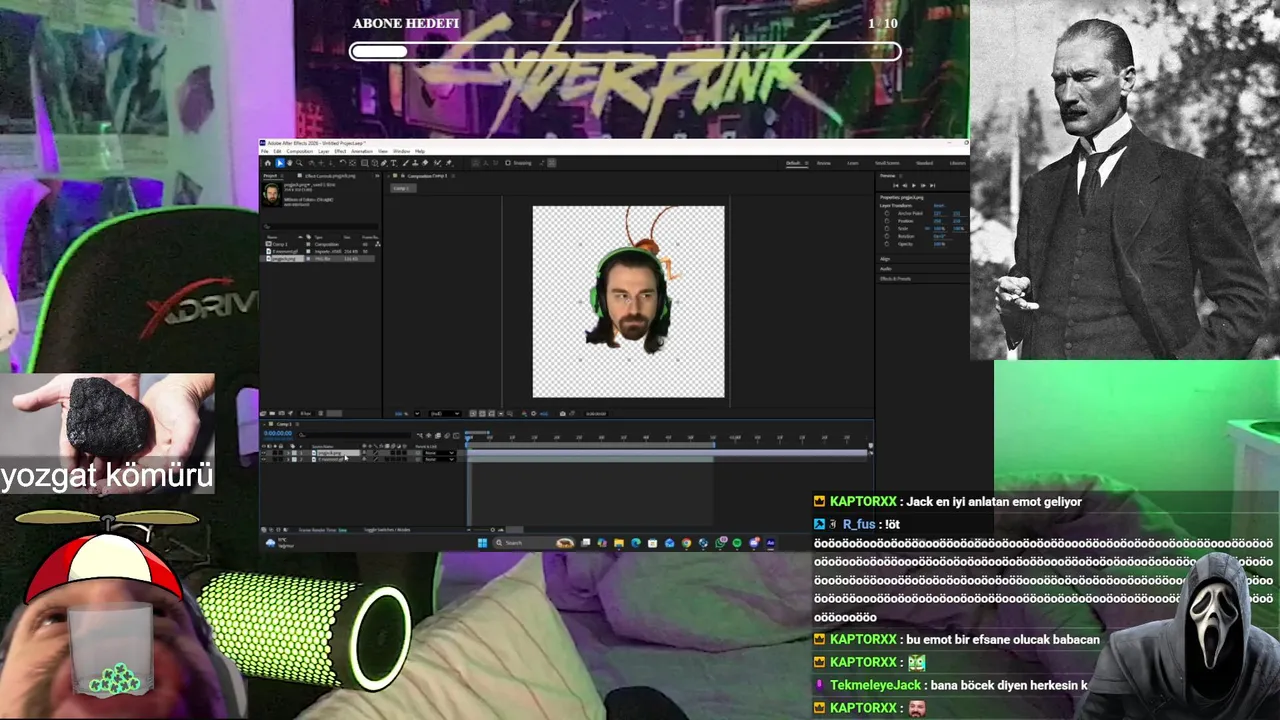1280x720 pixels.
Task: Toggle the Anchor Point stopwatch
Action: point(887,214)
